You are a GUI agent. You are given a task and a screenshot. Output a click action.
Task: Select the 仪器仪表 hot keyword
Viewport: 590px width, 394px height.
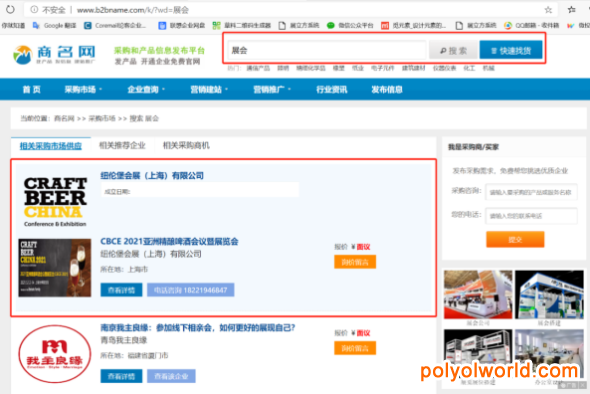point(444,68)
